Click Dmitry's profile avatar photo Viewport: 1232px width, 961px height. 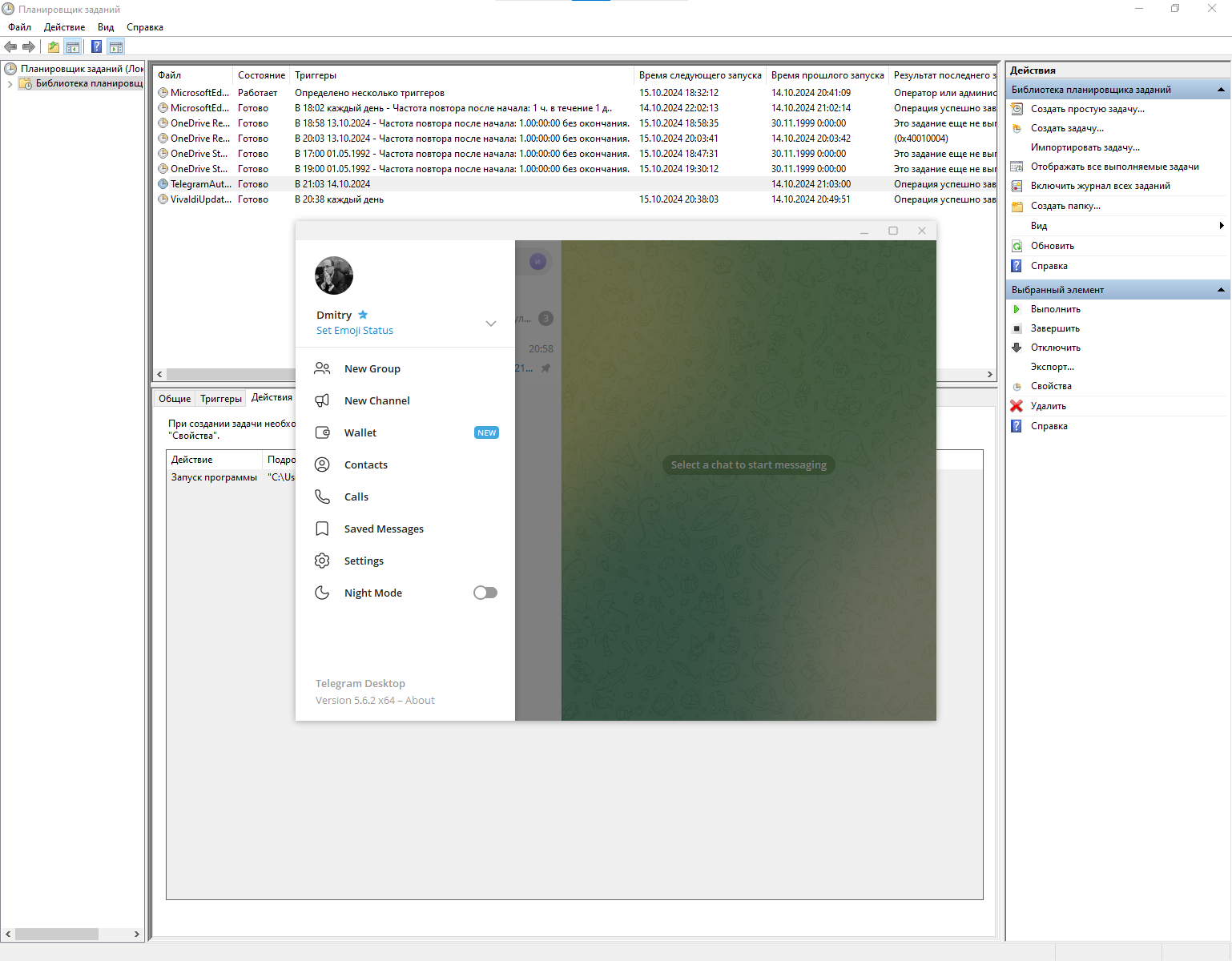click(x=334, y=275)
